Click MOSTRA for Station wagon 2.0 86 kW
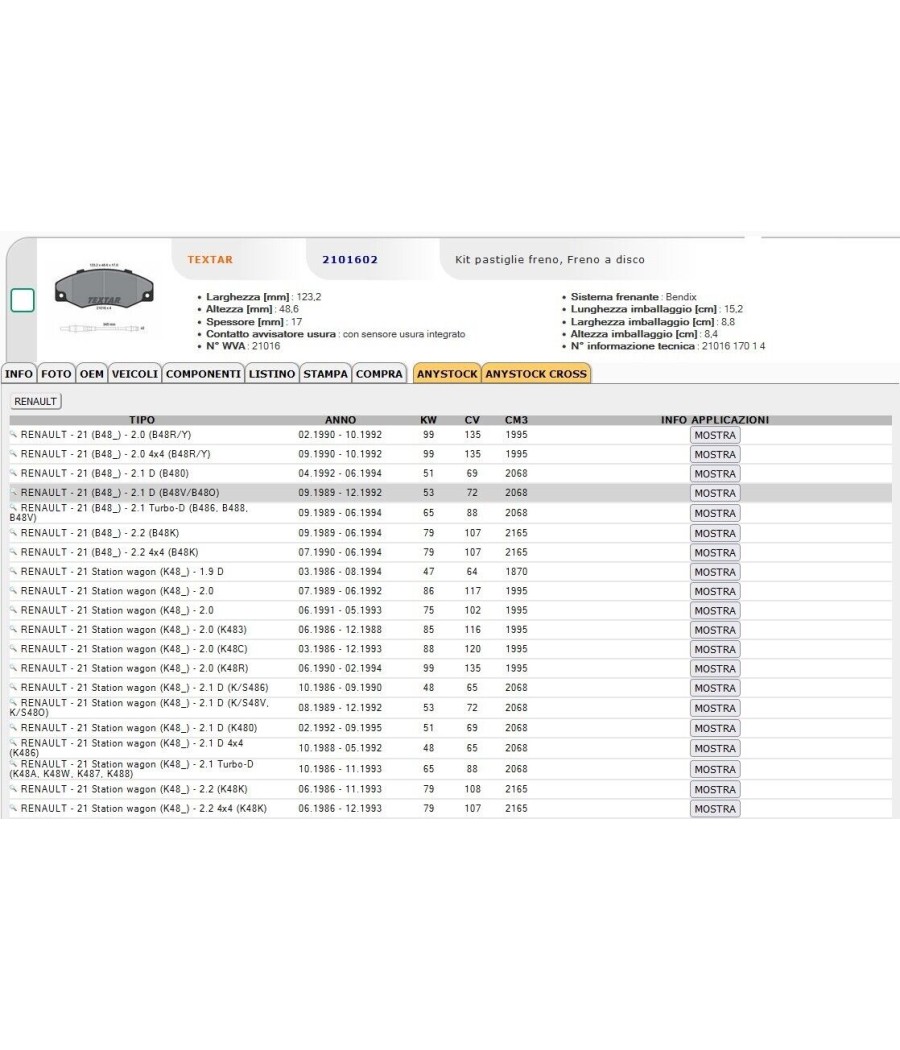This screenshot has height=1050, width=900. point(715,592)
